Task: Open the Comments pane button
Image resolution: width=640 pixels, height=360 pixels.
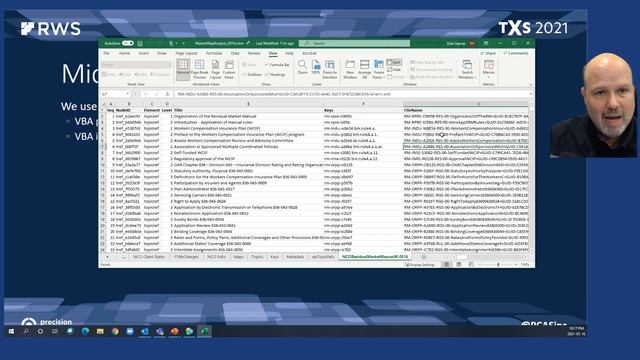Action: pos(516,53)
